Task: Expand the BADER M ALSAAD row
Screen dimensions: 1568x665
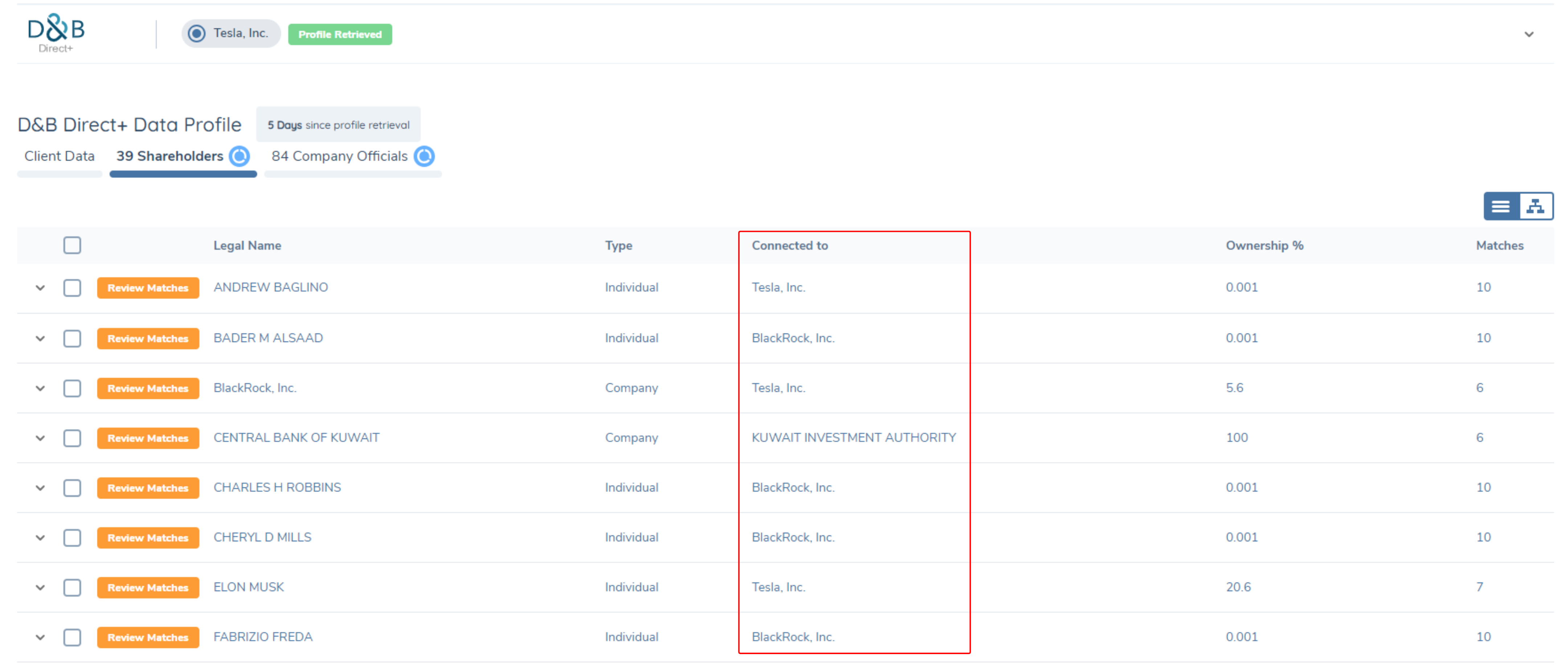Action: tap(40, 339)
